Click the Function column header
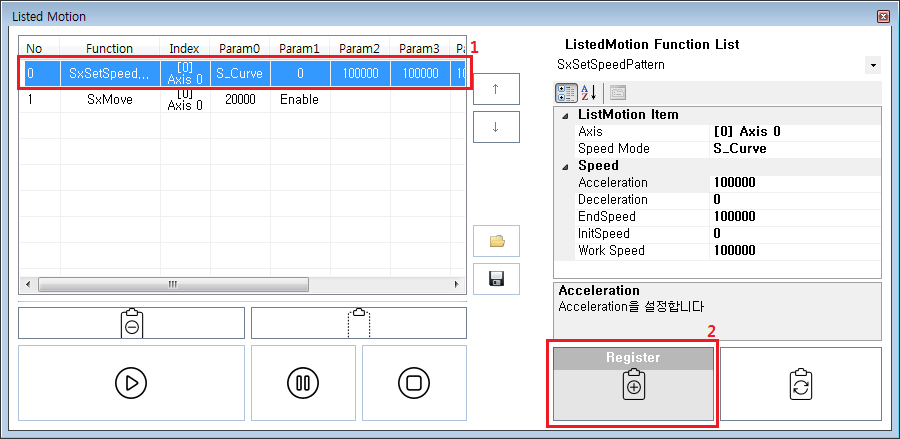This screenshot has height=439, width=900. point(110,48)
